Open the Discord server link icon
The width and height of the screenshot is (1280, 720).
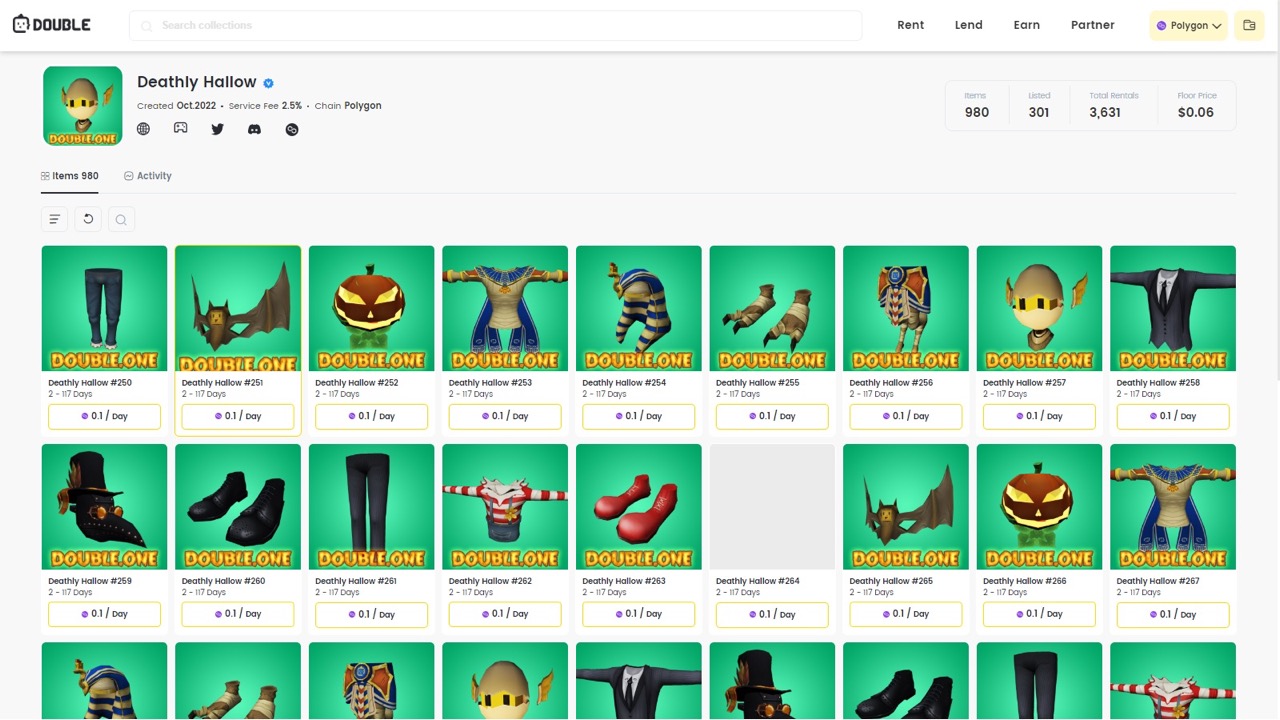click(254, 129)
